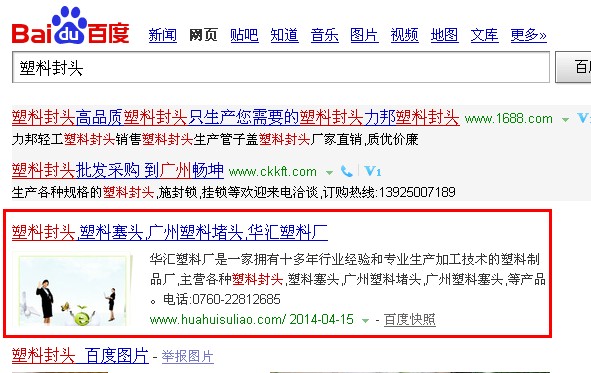
Task: Click the Baidu search button
Action: (573, 67)
